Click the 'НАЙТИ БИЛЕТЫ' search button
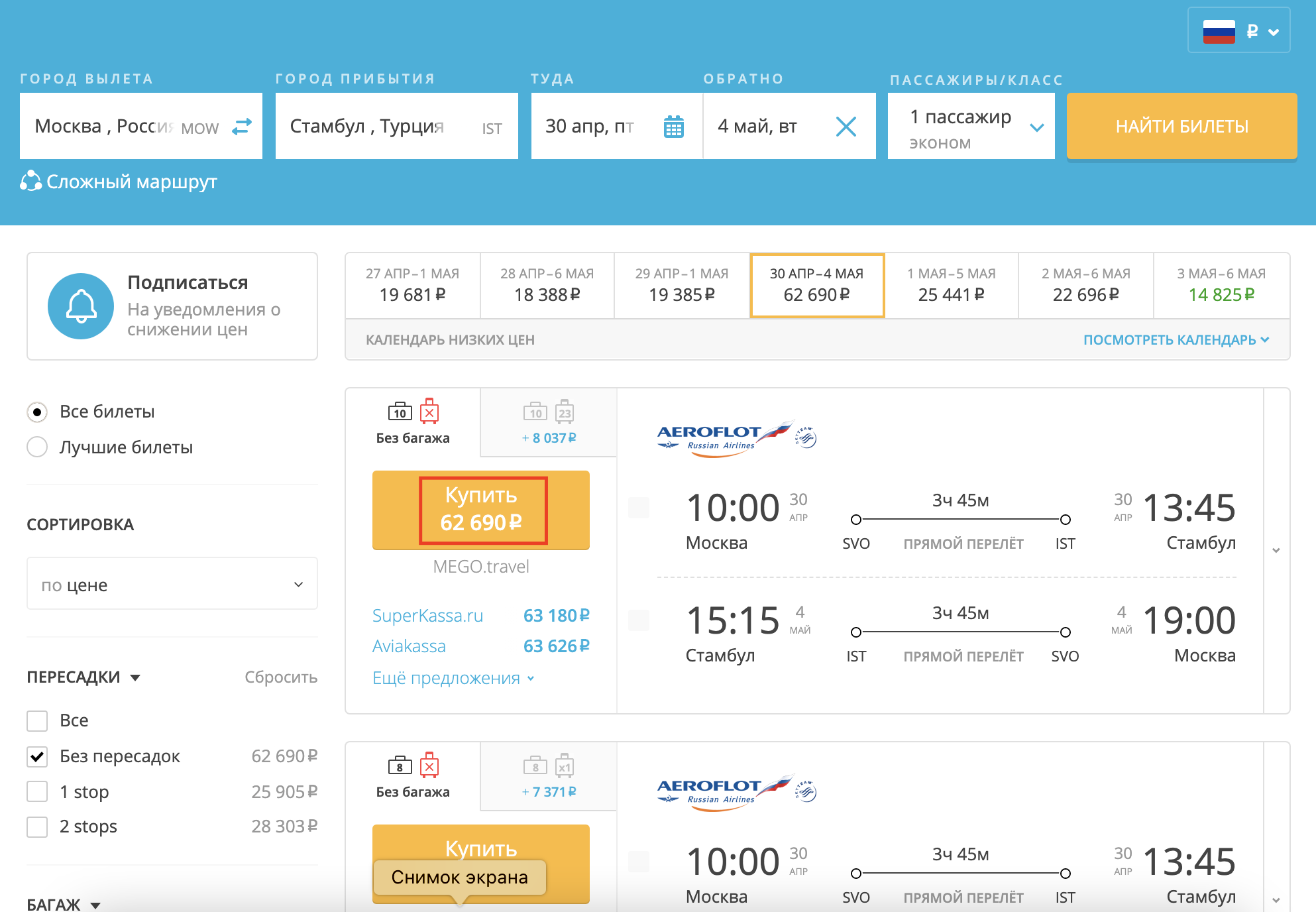Viewport: 1316px width, 912px height. click(x=1181, y=126)
